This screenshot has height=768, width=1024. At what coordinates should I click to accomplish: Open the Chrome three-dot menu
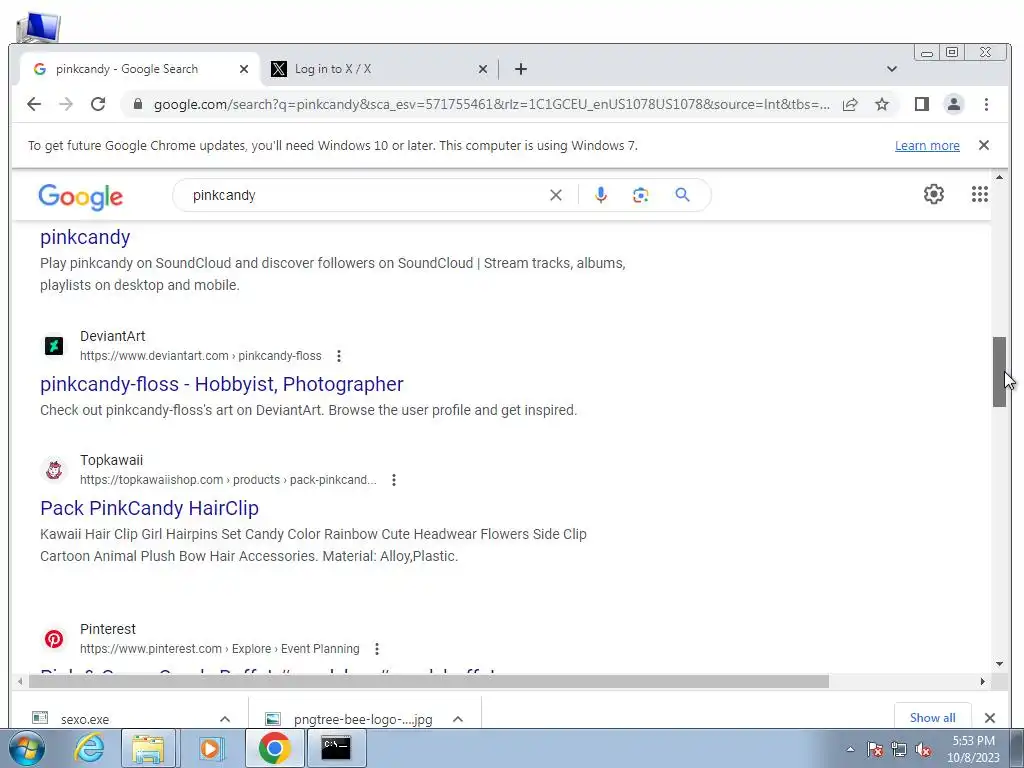point(986,104)
